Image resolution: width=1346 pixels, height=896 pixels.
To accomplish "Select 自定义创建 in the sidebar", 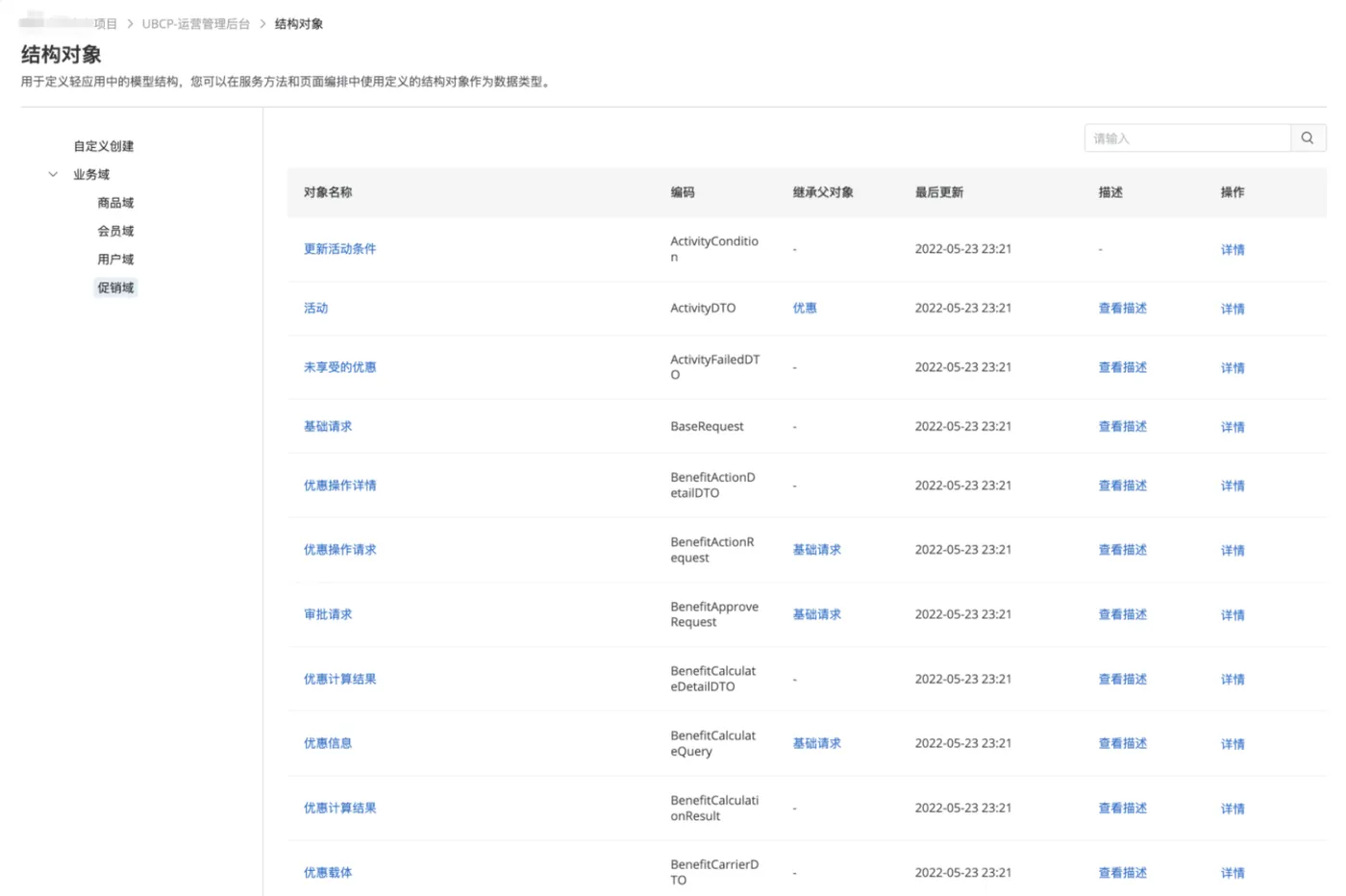I will [104, 146].
